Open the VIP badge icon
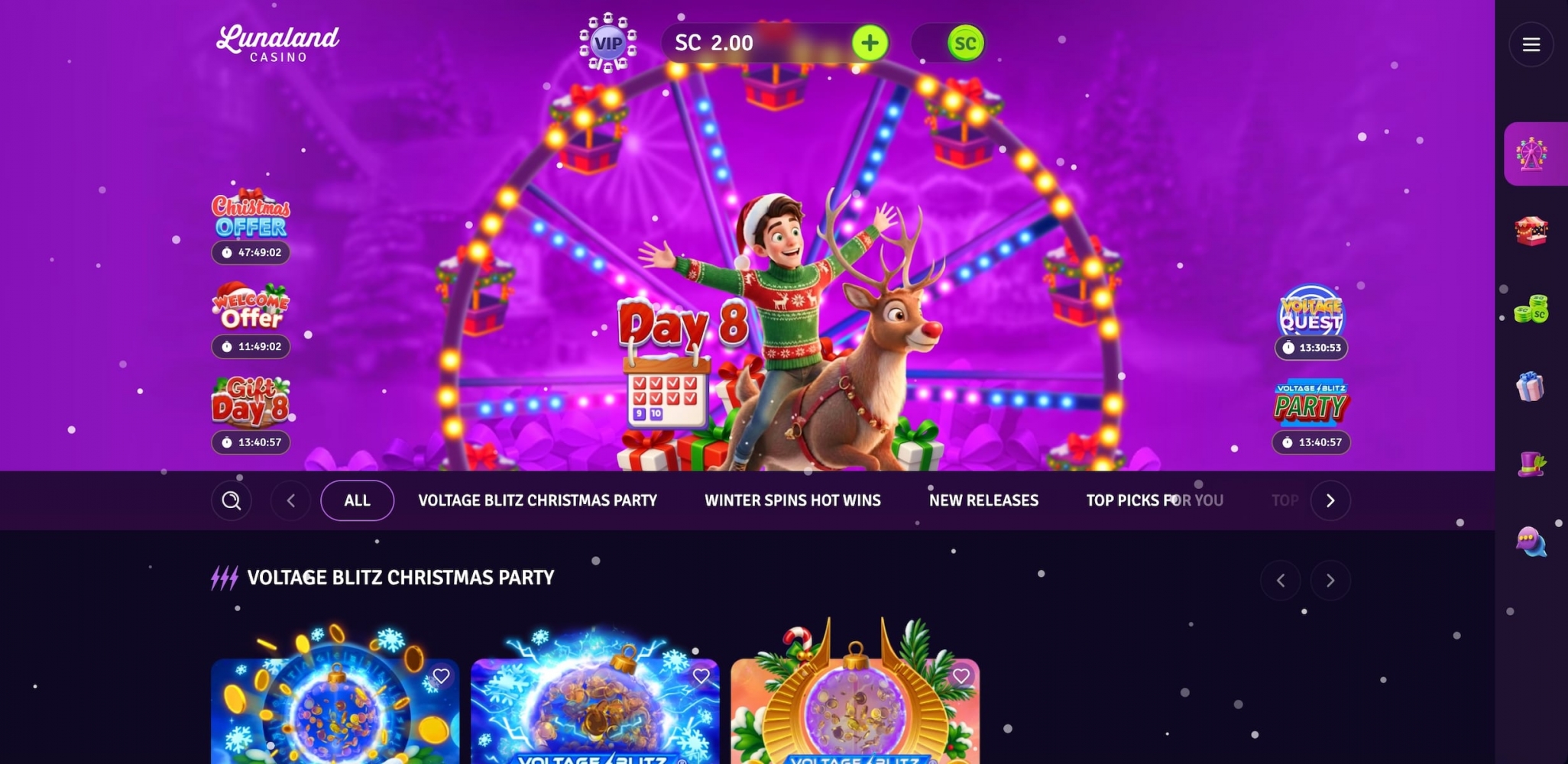The width and height of the screenshot is (1568, 764). (608, 43)
